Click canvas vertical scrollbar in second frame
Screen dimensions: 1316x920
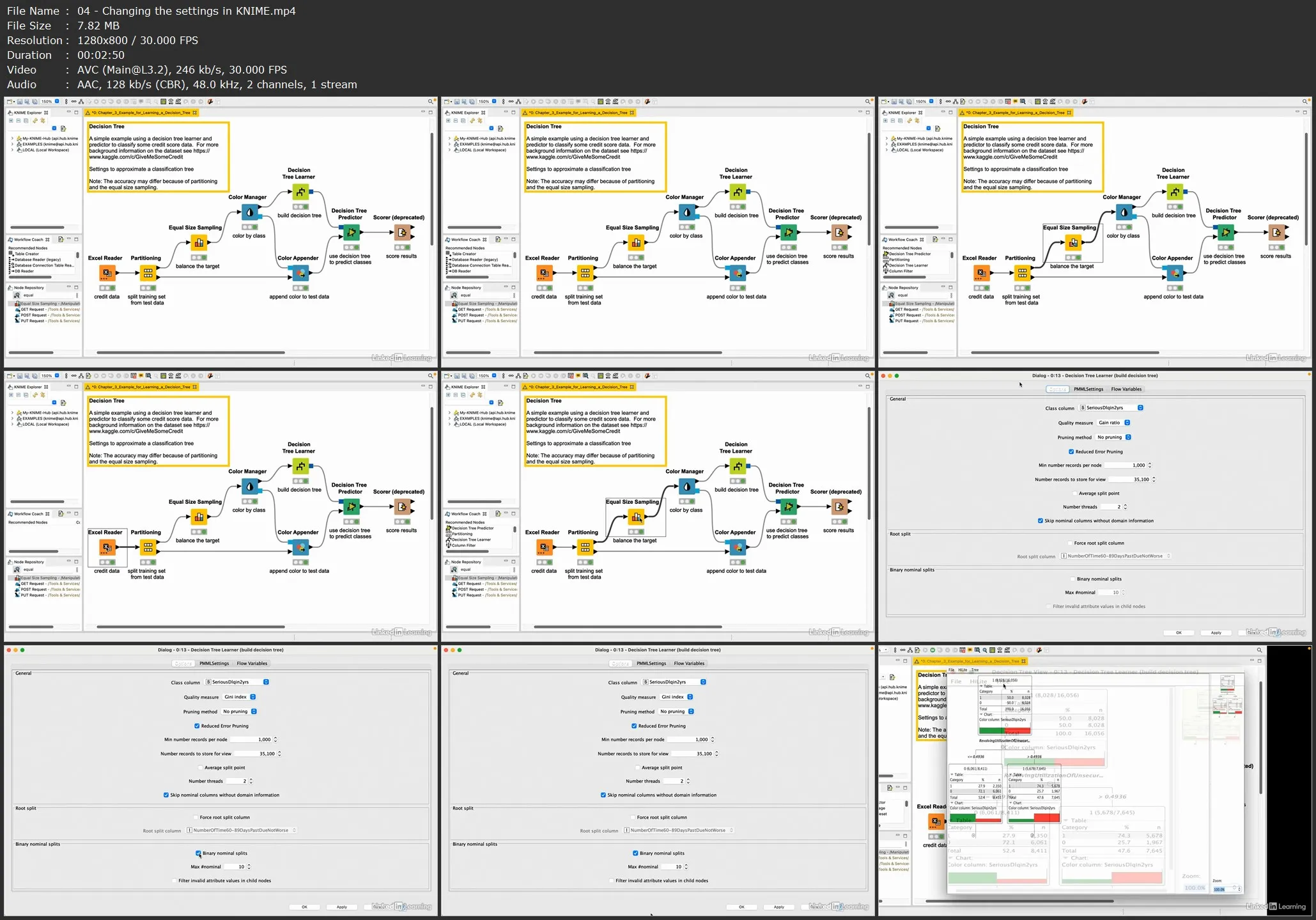[x=869, y=189]
